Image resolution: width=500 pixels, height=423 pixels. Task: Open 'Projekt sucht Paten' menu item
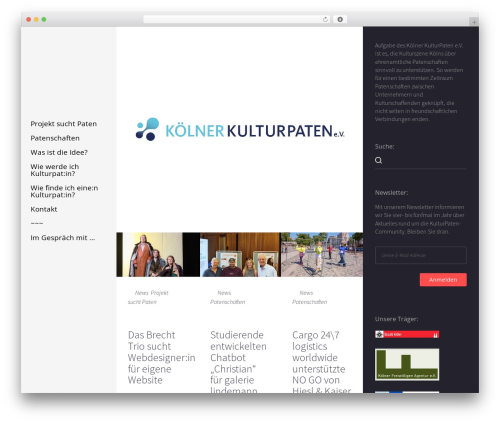(64, 124)
